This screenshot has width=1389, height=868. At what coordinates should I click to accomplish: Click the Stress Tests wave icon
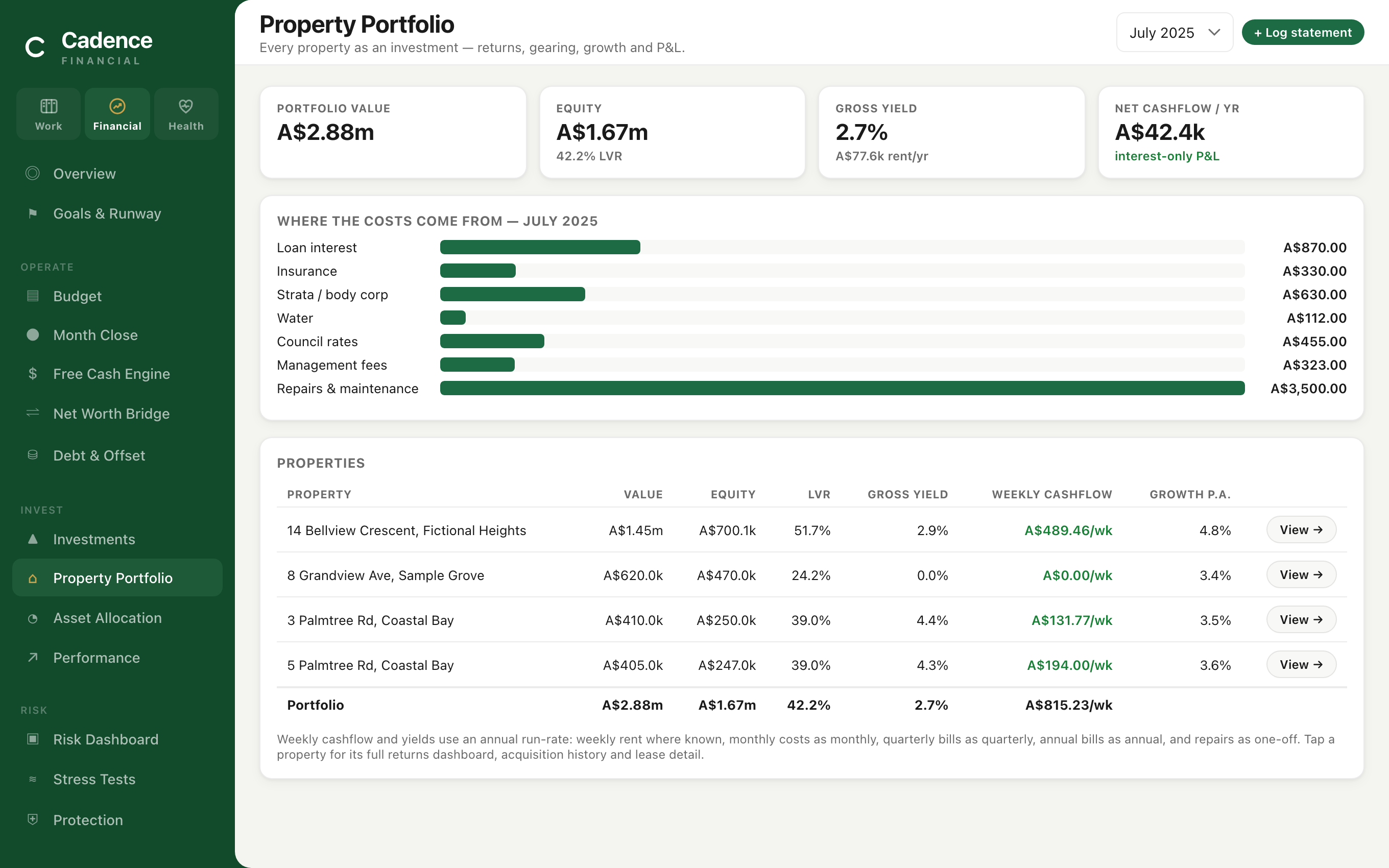(33, 779)
